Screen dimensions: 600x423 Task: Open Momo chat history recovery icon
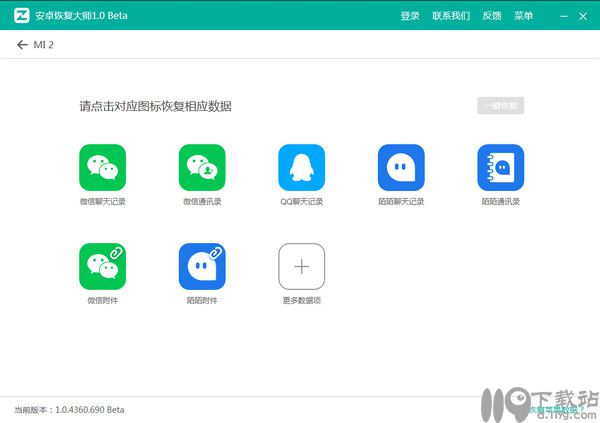pos(401,167)
